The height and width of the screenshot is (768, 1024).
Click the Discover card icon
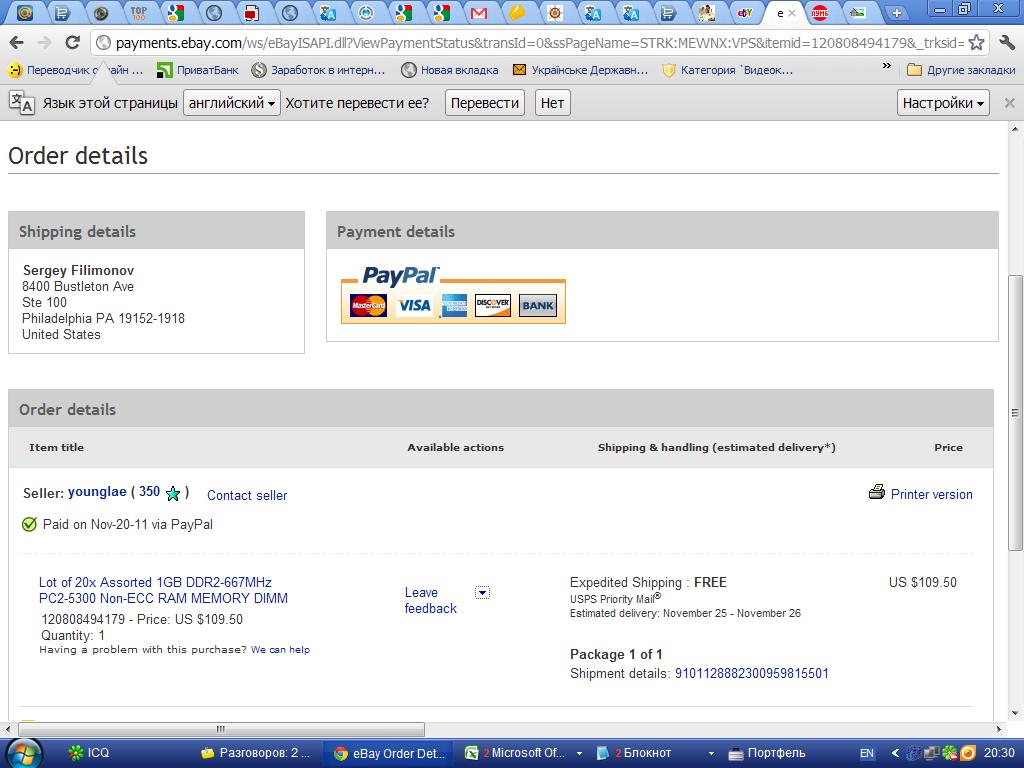pos(493,305)
